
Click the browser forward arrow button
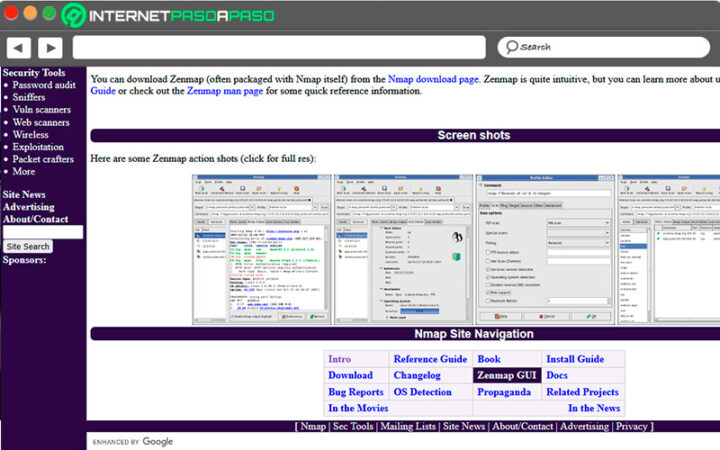click(x=49, y=47)
